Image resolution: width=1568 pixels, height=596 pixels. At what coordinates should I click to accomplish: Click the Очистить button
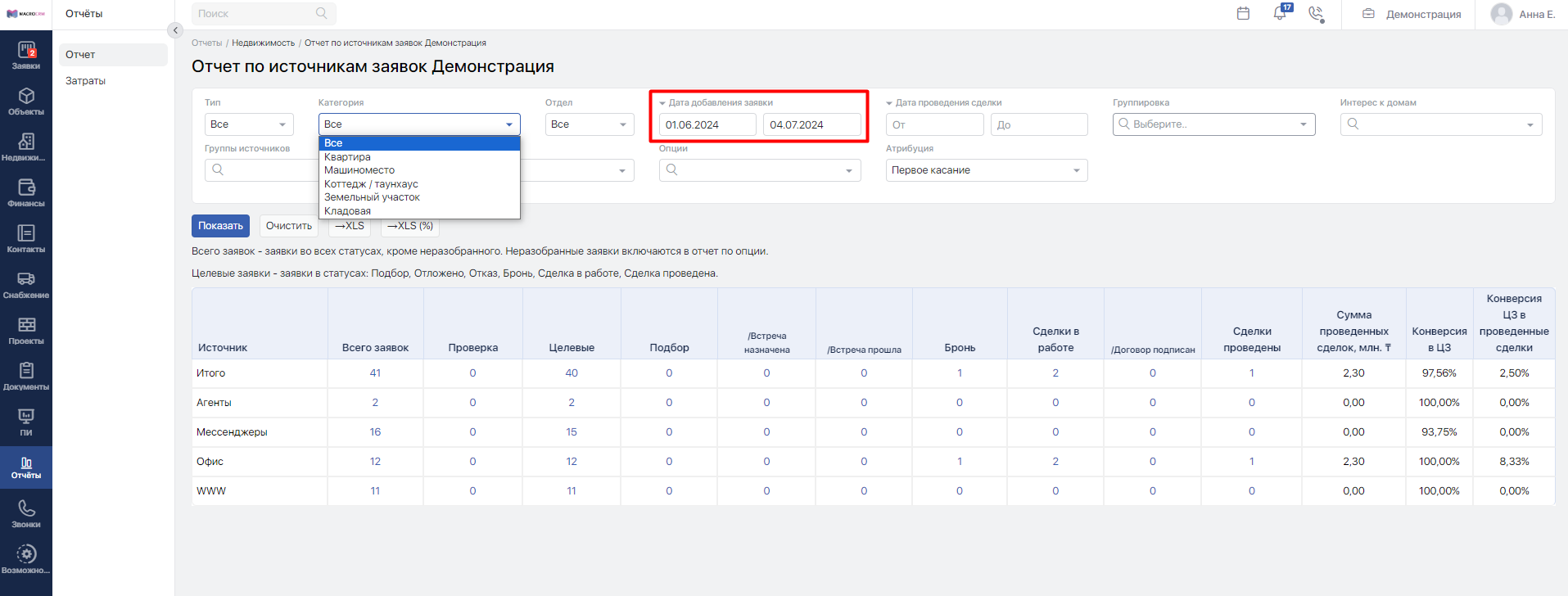pyautogui.click(x=289, y=226)
